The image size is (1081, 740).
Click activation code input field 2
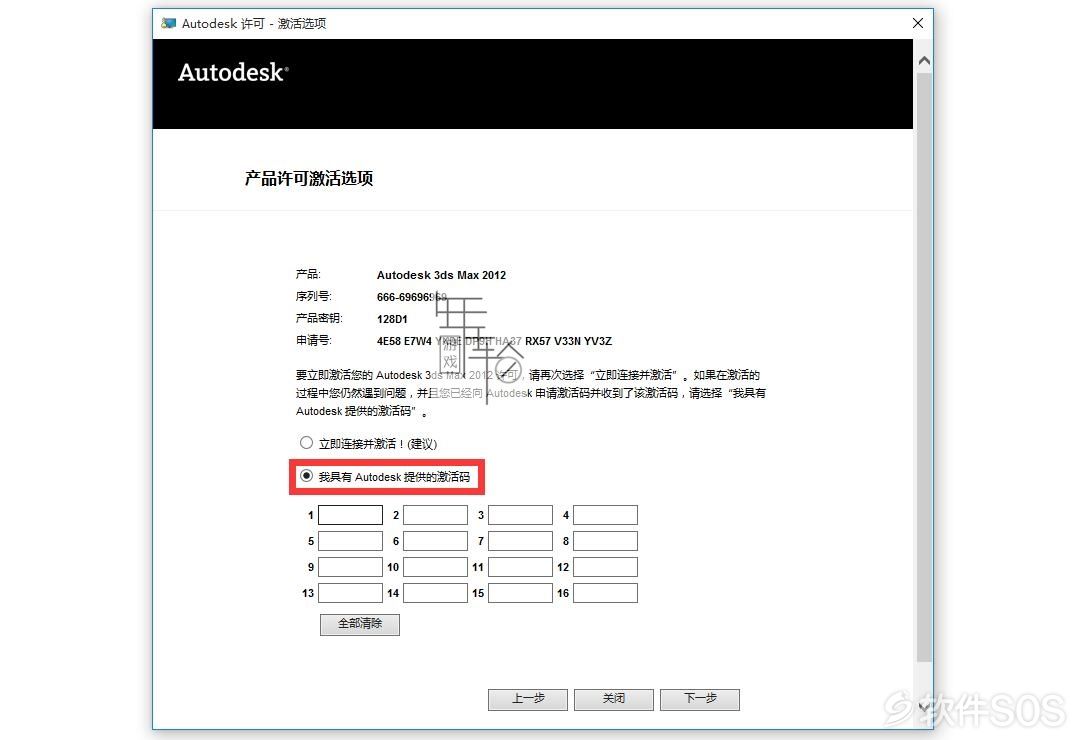(x=435, y=515)
